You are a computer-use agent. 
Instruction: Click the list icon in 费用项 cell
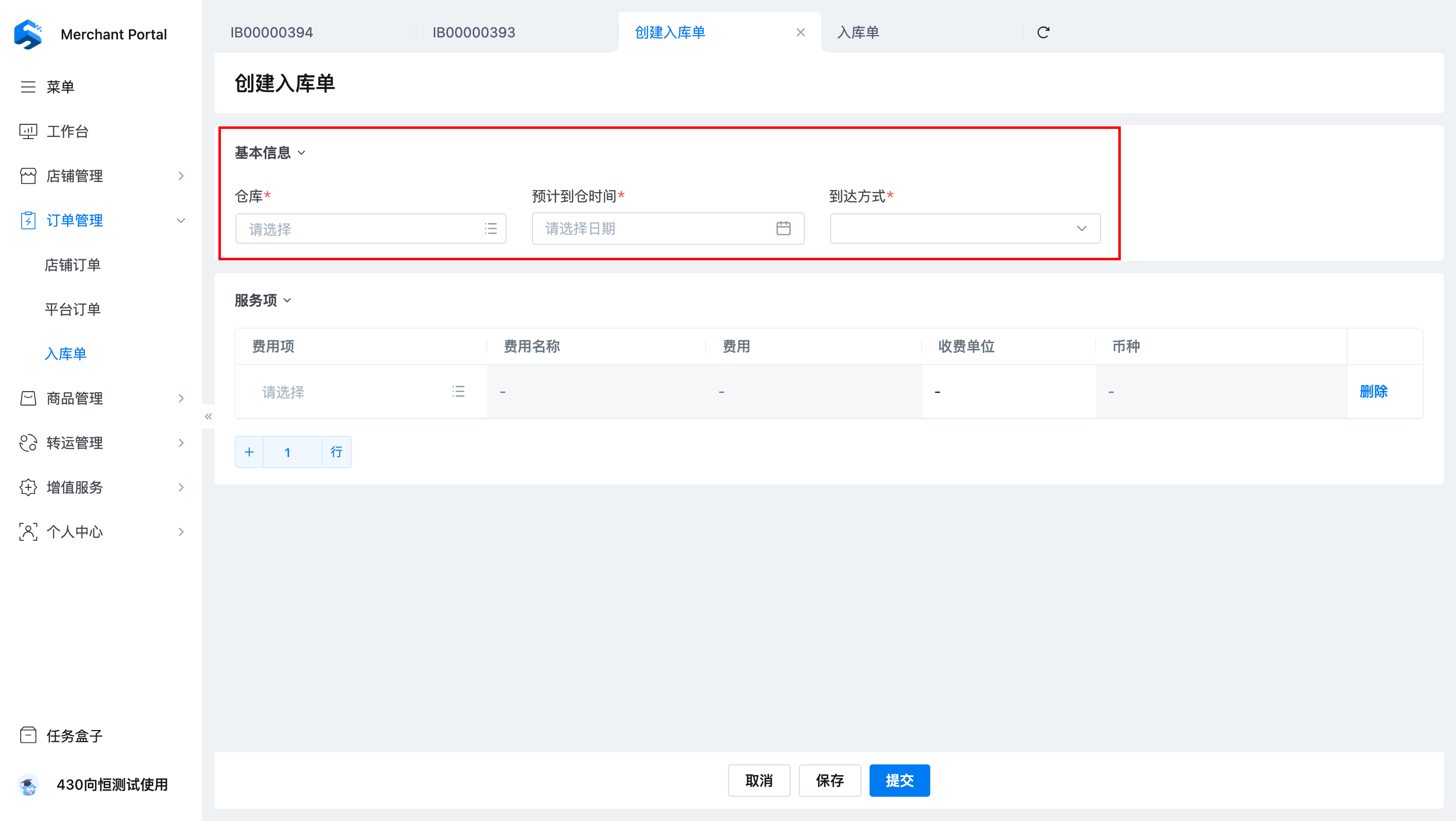pos(458,391)
